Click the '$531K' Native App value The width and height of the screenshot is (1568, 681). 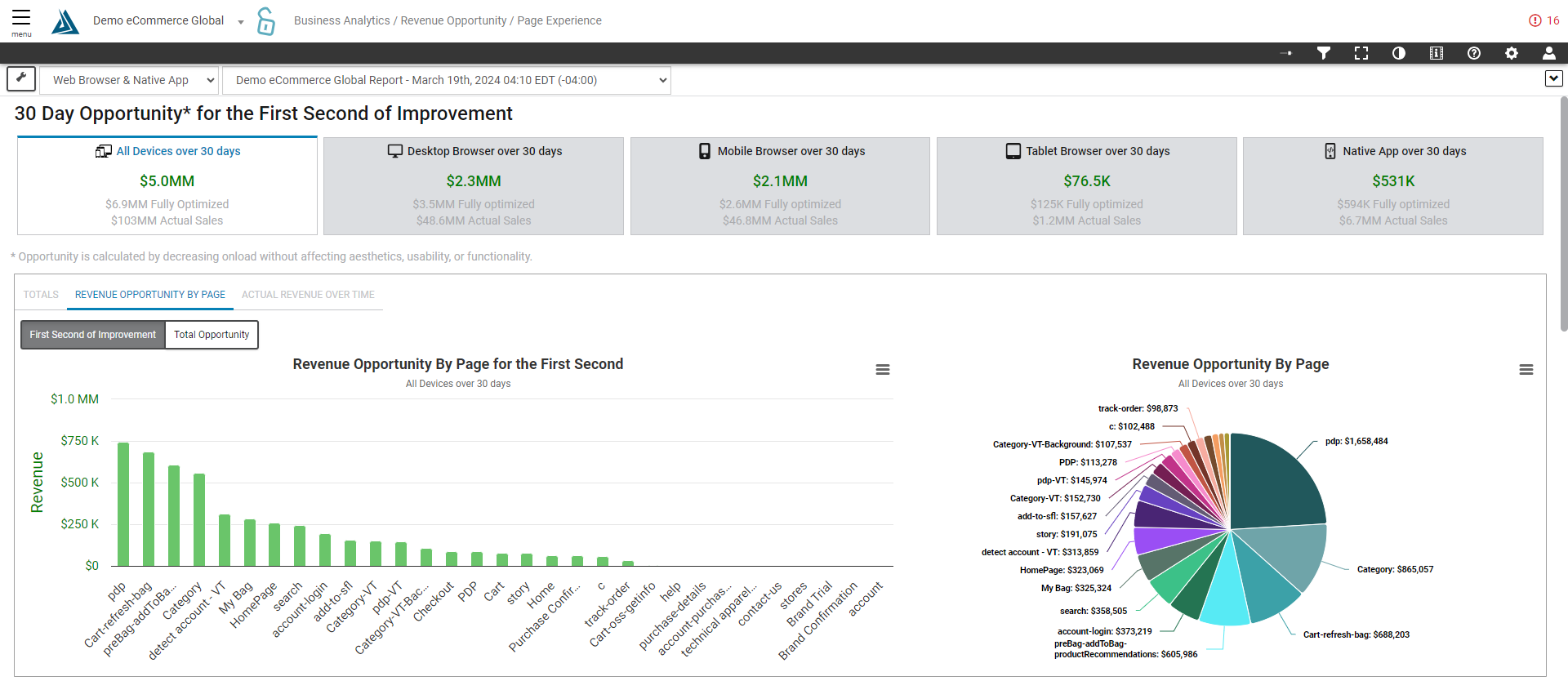click(x=1393, y=181)
